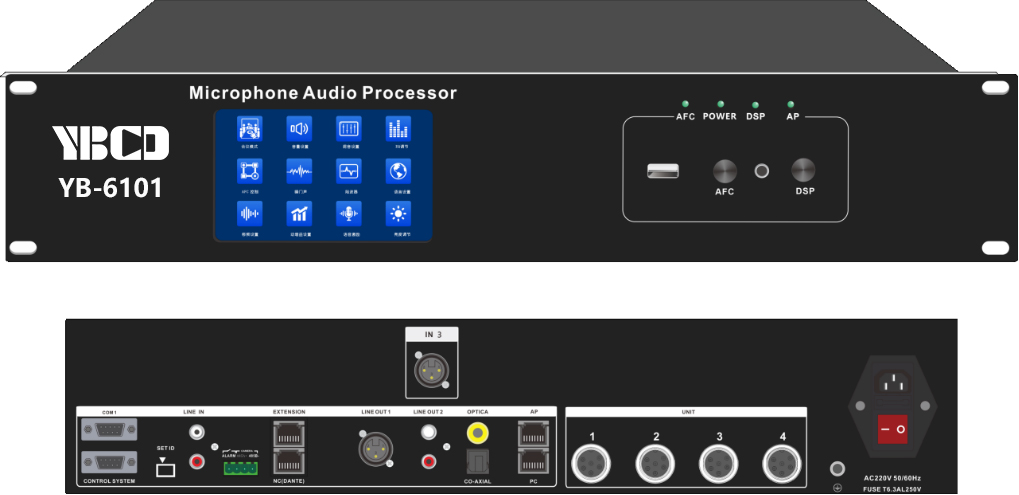The width and height of the screenshot is (1019, 495).
Task: Tap the vertical sound-wave bars icon
Action: coord(250,213)
